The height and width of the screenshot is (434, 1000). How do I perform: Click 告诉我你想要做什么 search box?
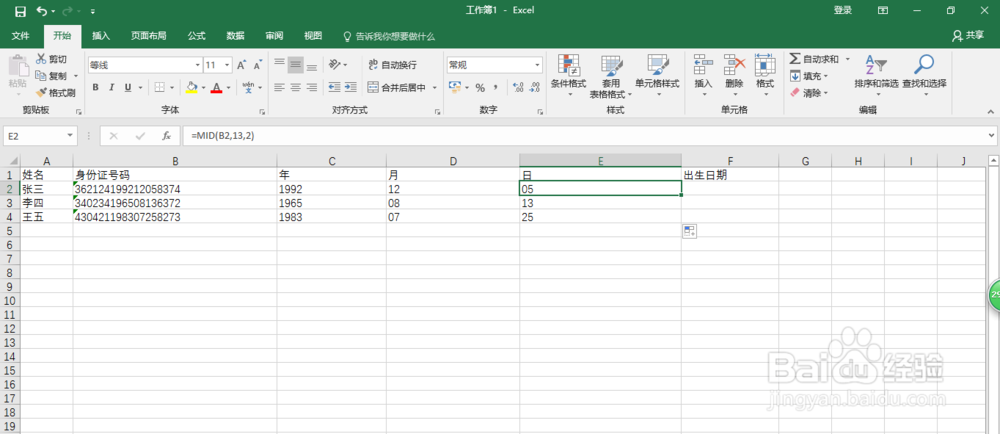389,36
